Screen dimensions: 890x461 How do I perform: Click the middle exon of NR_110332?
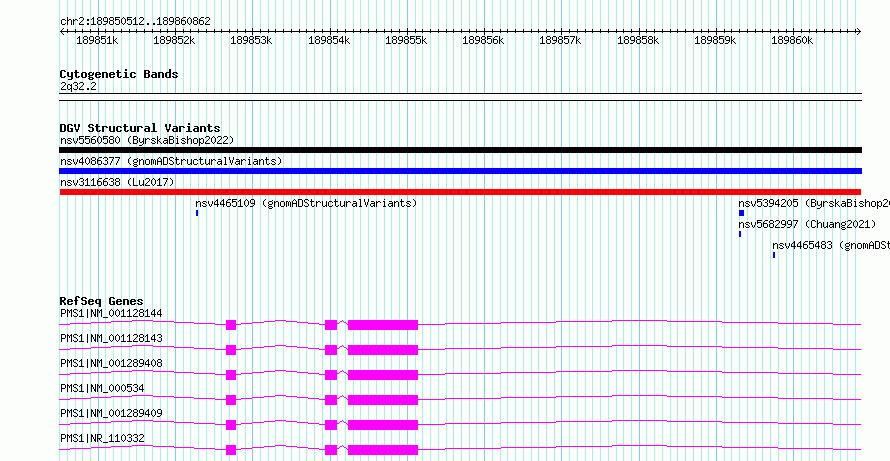click(x=331, y=450)
